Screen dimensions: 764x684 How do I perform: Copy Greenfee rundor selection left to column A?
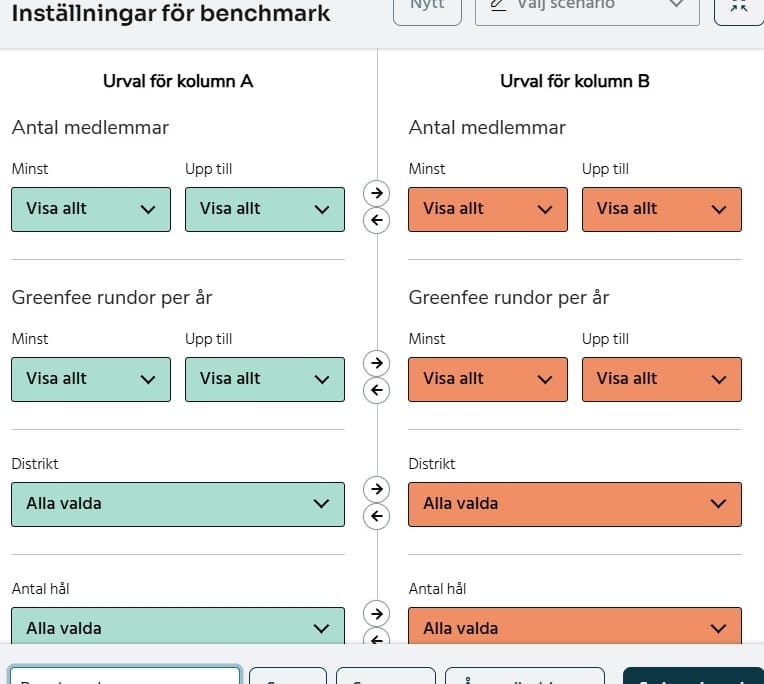pos(376,390)
